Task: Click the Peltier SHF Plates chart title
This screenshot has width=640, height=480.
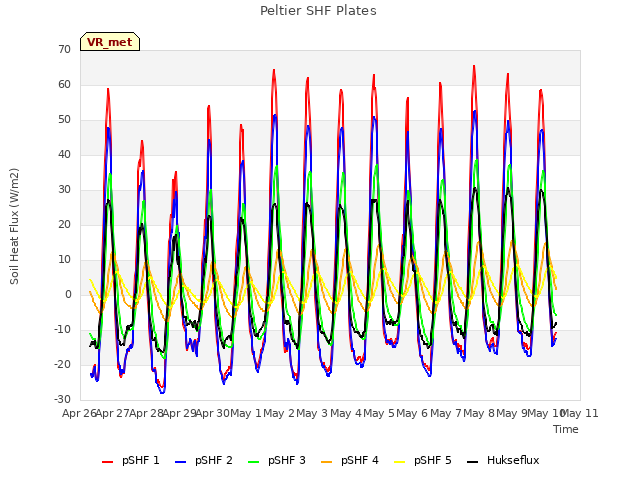Action: (x=318, y=11)
